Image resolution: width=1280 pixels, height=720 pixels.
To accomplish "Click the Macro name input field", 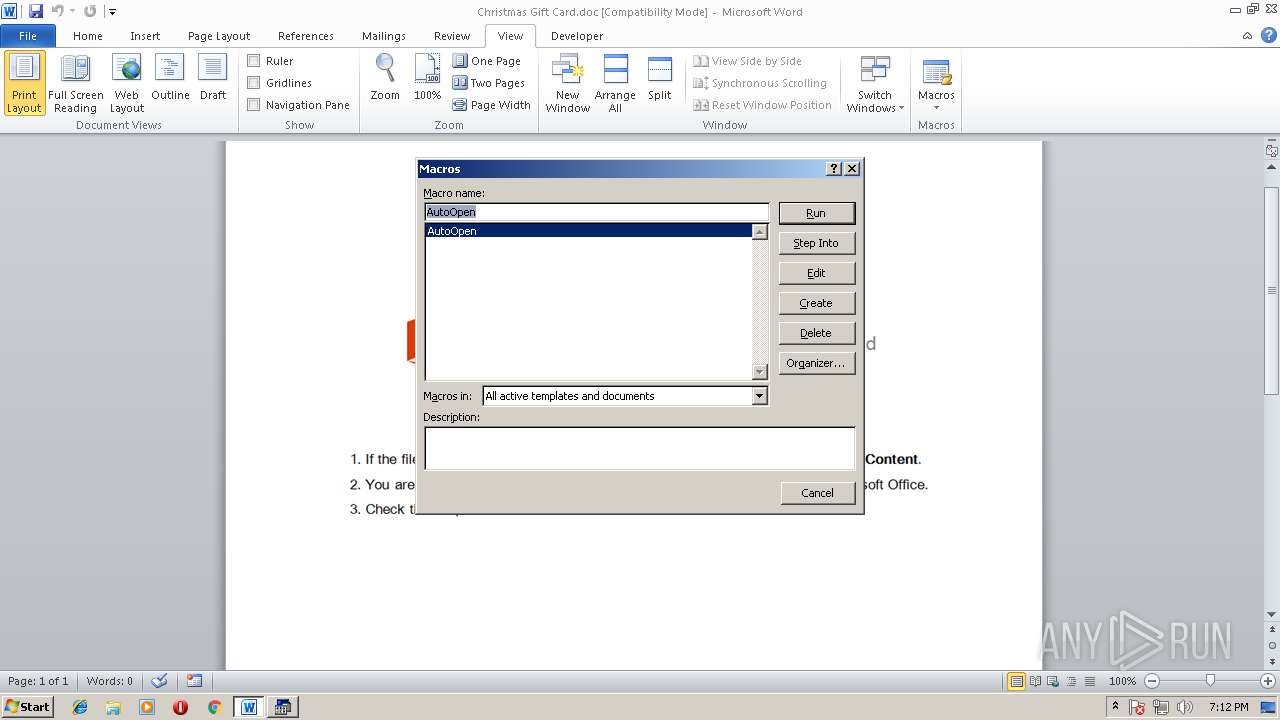I will tap(596, 212).
